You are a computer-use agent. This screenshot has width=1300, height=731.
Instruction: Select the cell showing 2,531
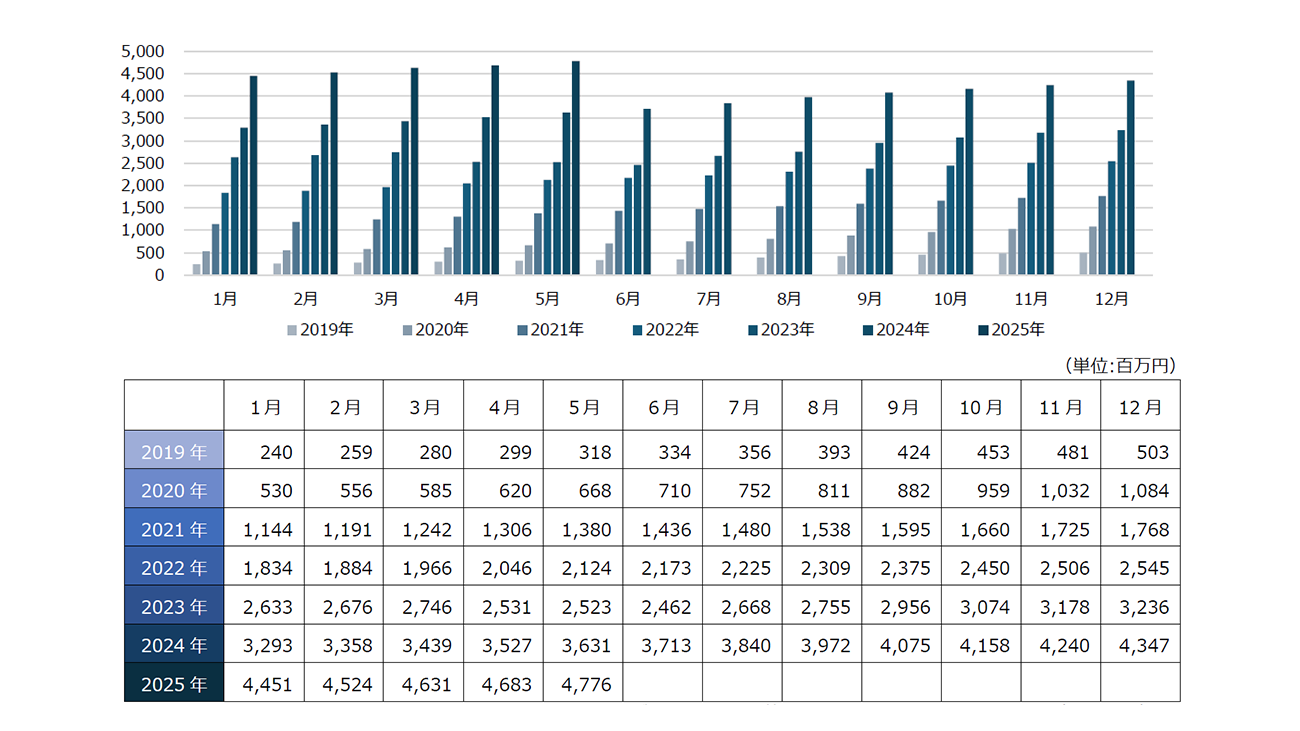coord(504,607)
